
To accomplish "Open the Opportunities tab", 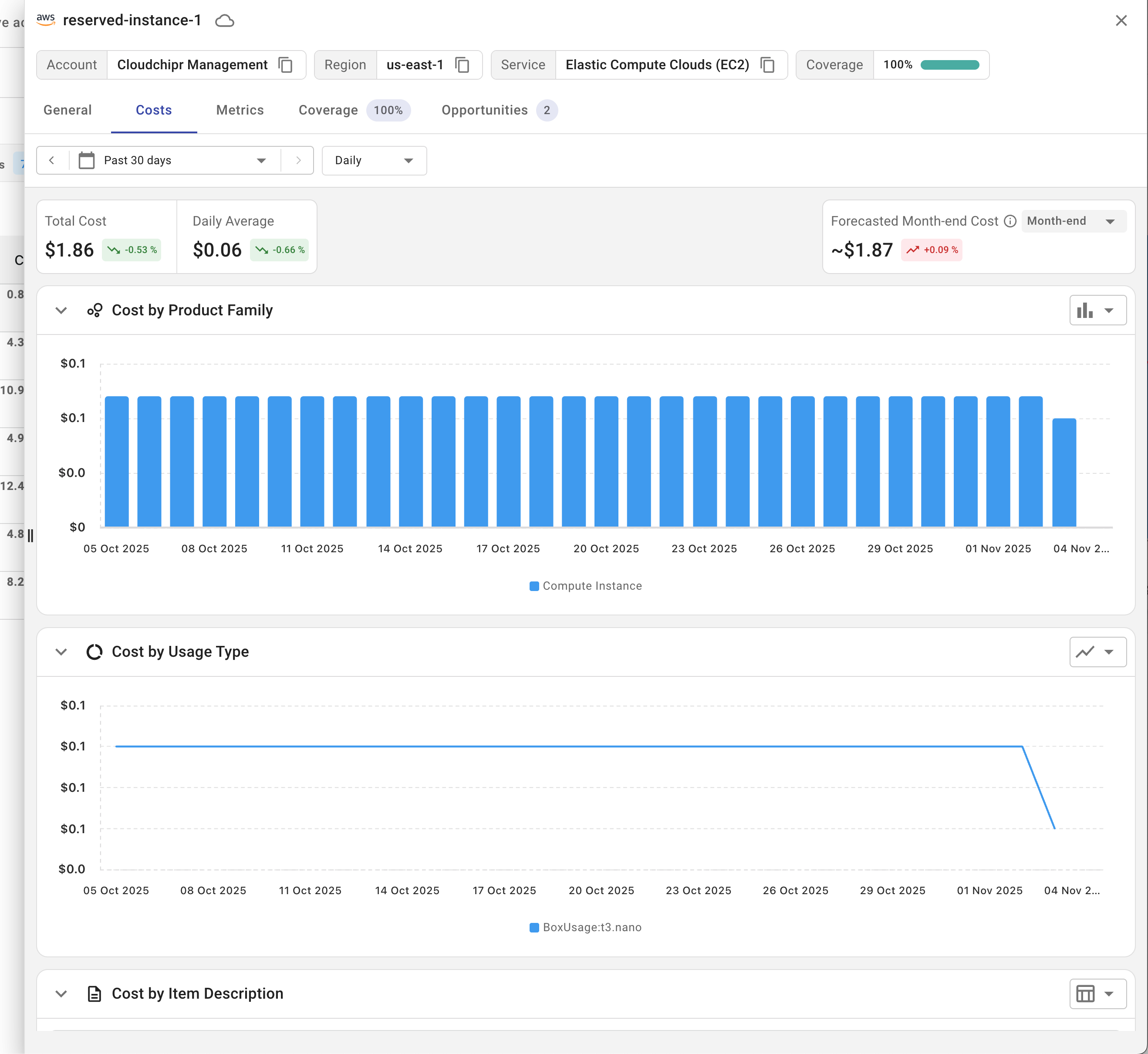I will click(x=485, y=110).
